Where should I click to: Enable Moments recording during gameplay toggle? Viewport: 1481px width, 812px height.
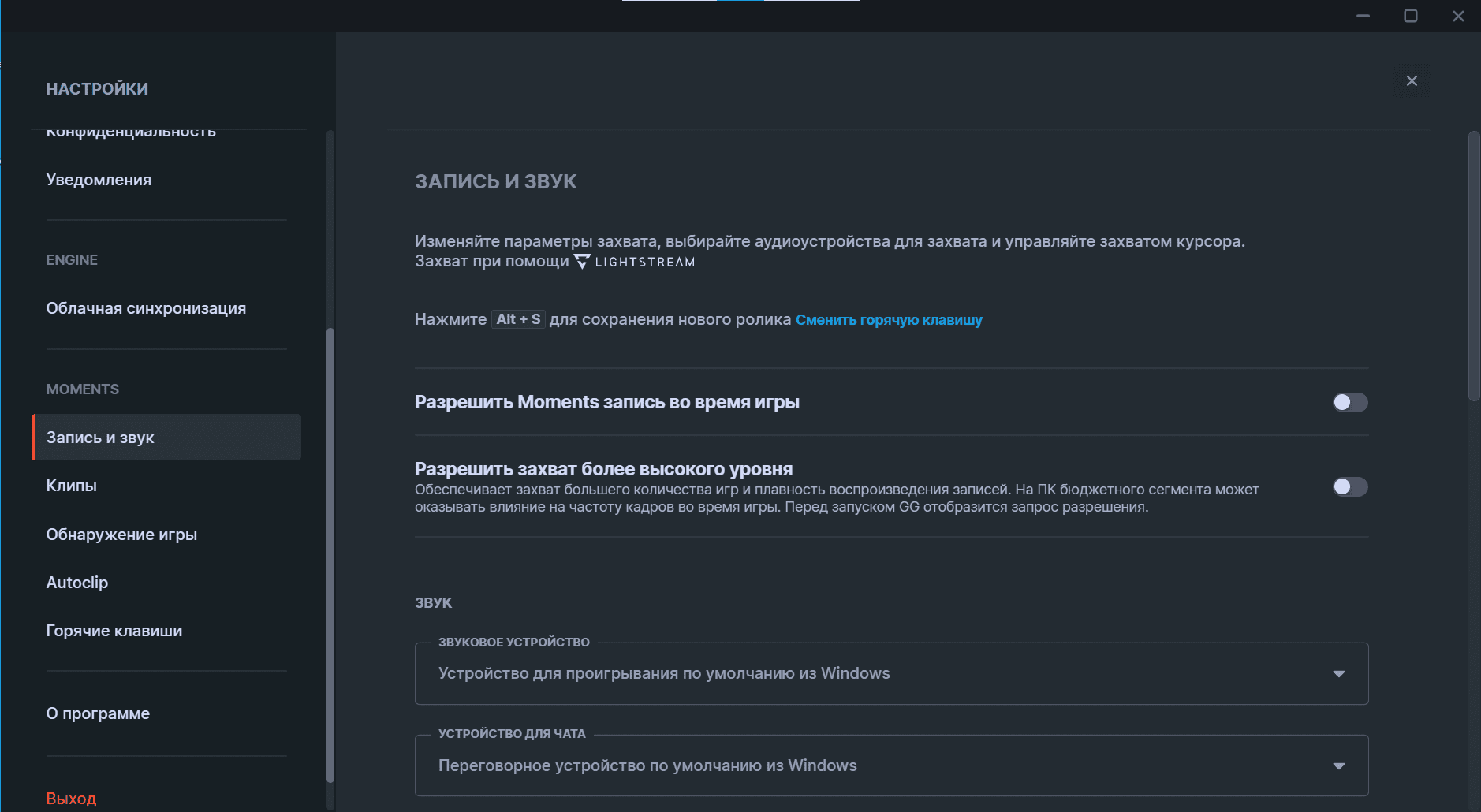pos(1349,403)
